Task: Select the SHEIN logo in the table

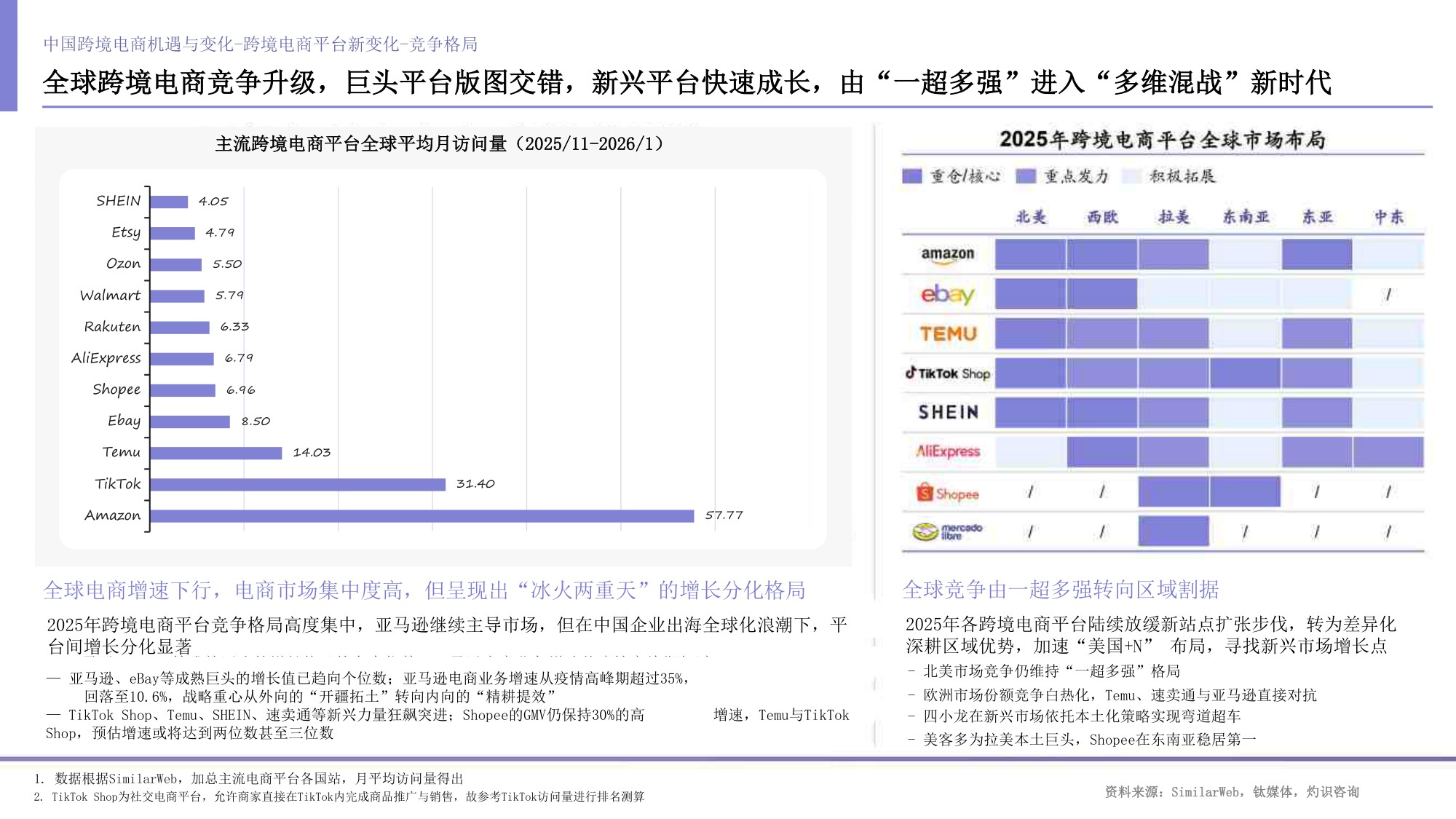Action: 948,412
